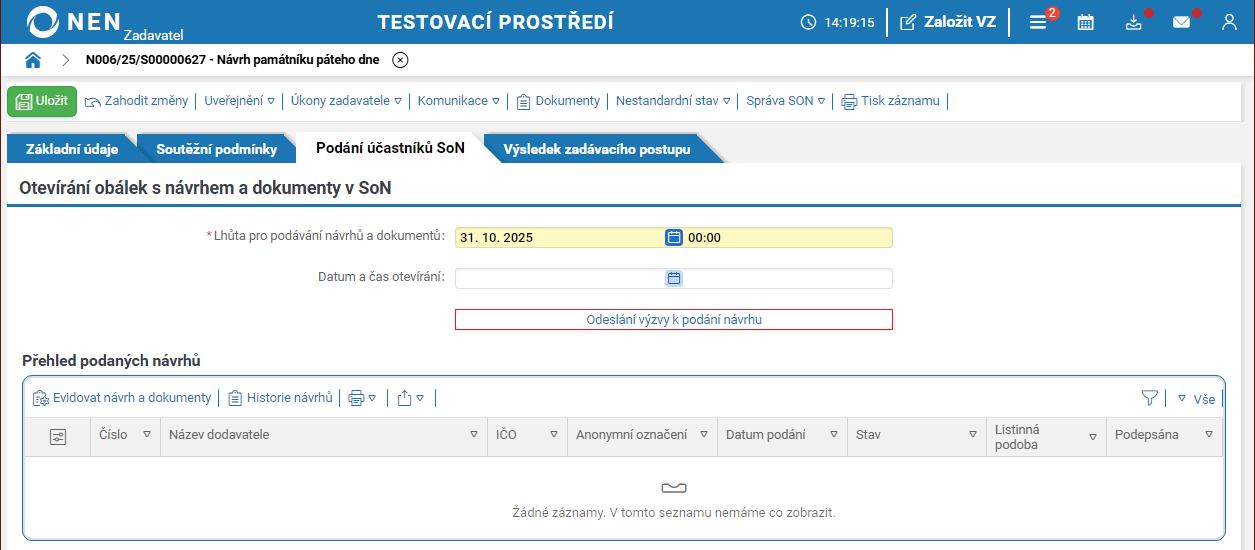Viewport: 1255px width, 550px height.
Task: Open the notifications menu with badge 2
Action: coord(1040,21)
